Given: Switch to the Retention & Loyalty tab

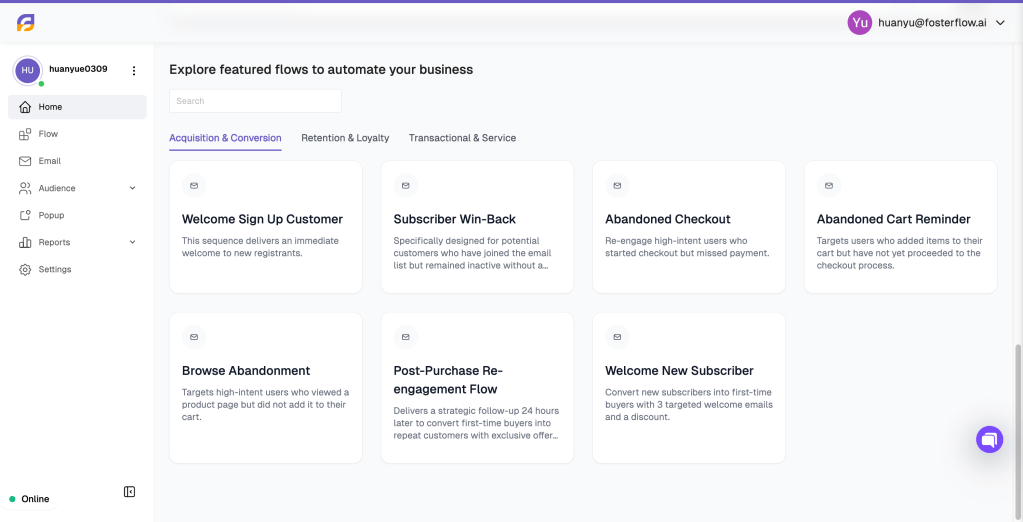Looking at the screenshot, I should click(x=345, y=138).
